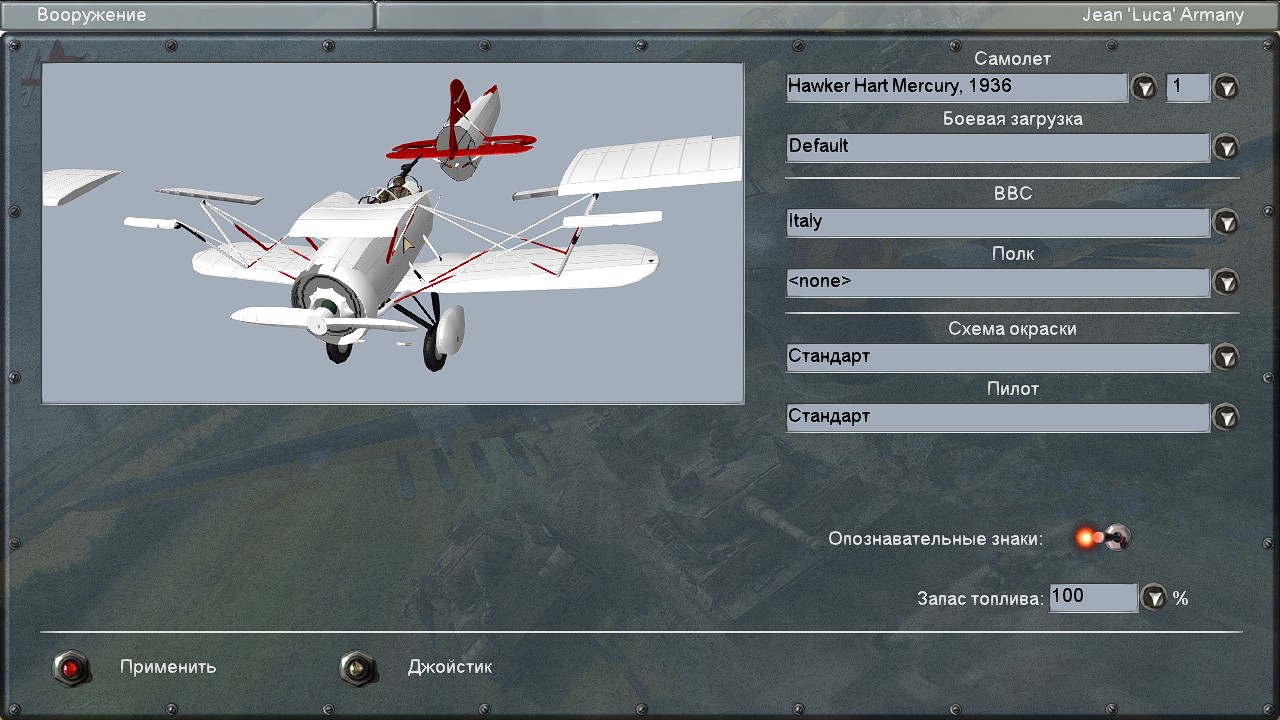Click the Italy air force field

(998, 222)
